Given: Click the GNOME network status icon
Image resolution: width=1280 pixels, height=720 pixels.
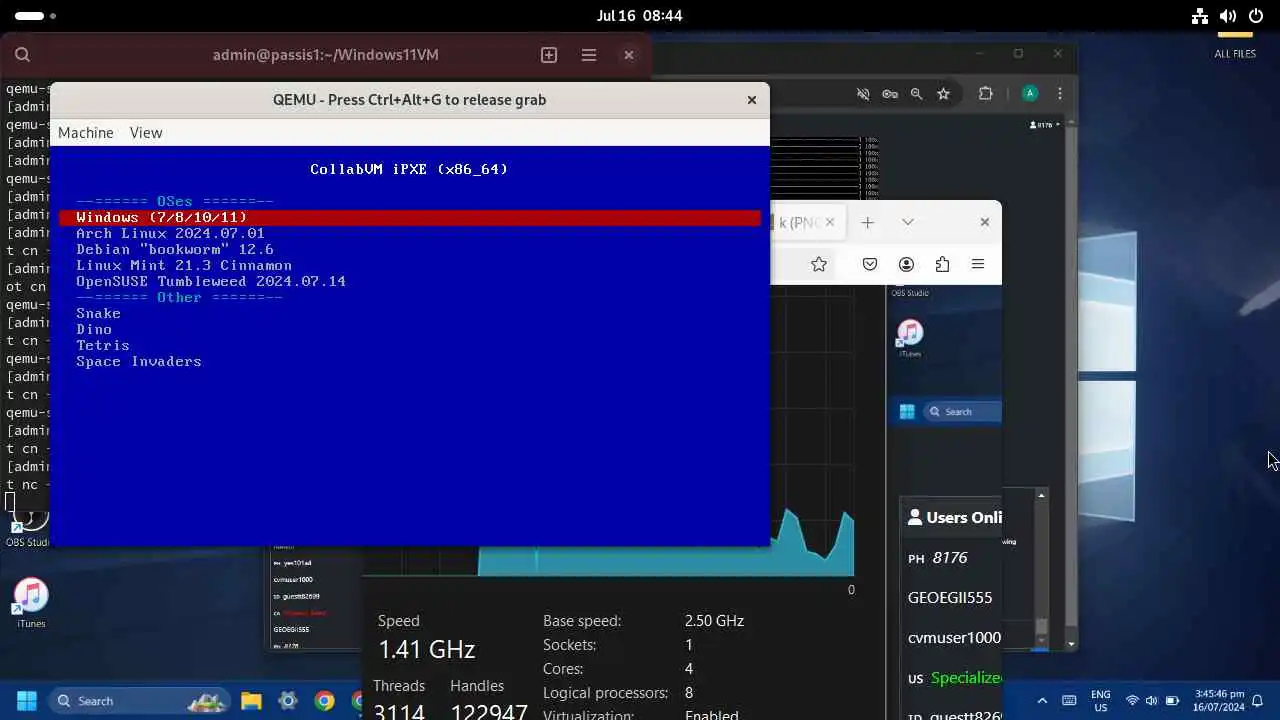Looking at the screenshot, I should [1200, 16].
